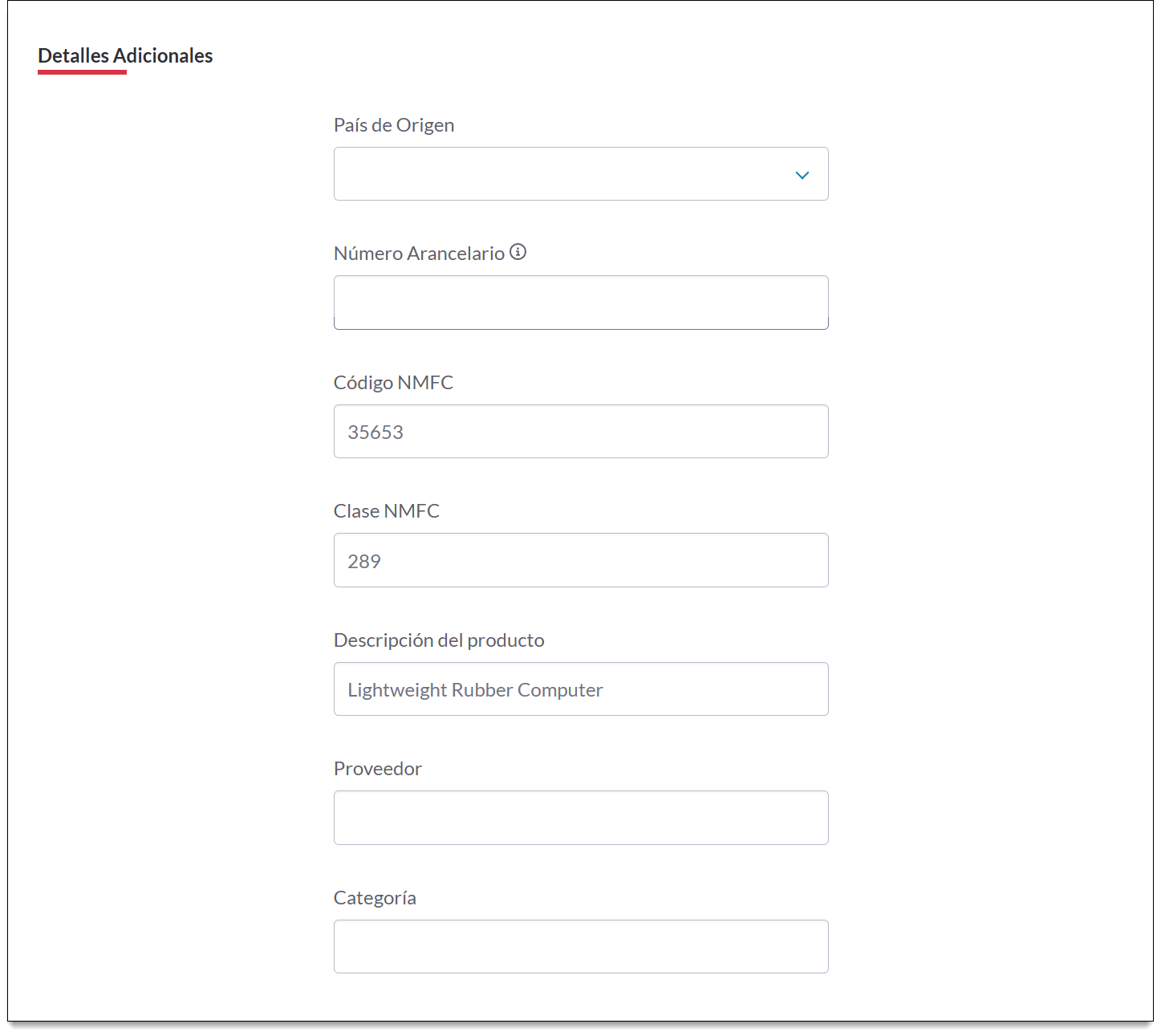
Task: Activate the Categoría text box
Action: (x=580, y=947)
